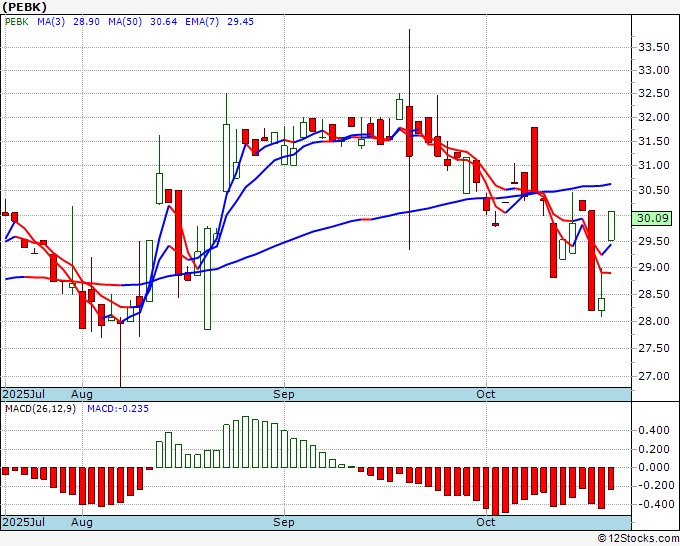The image size is (680, 546).
Task: Click the 0.200 MACD axis label
Action: coord(654,449)
